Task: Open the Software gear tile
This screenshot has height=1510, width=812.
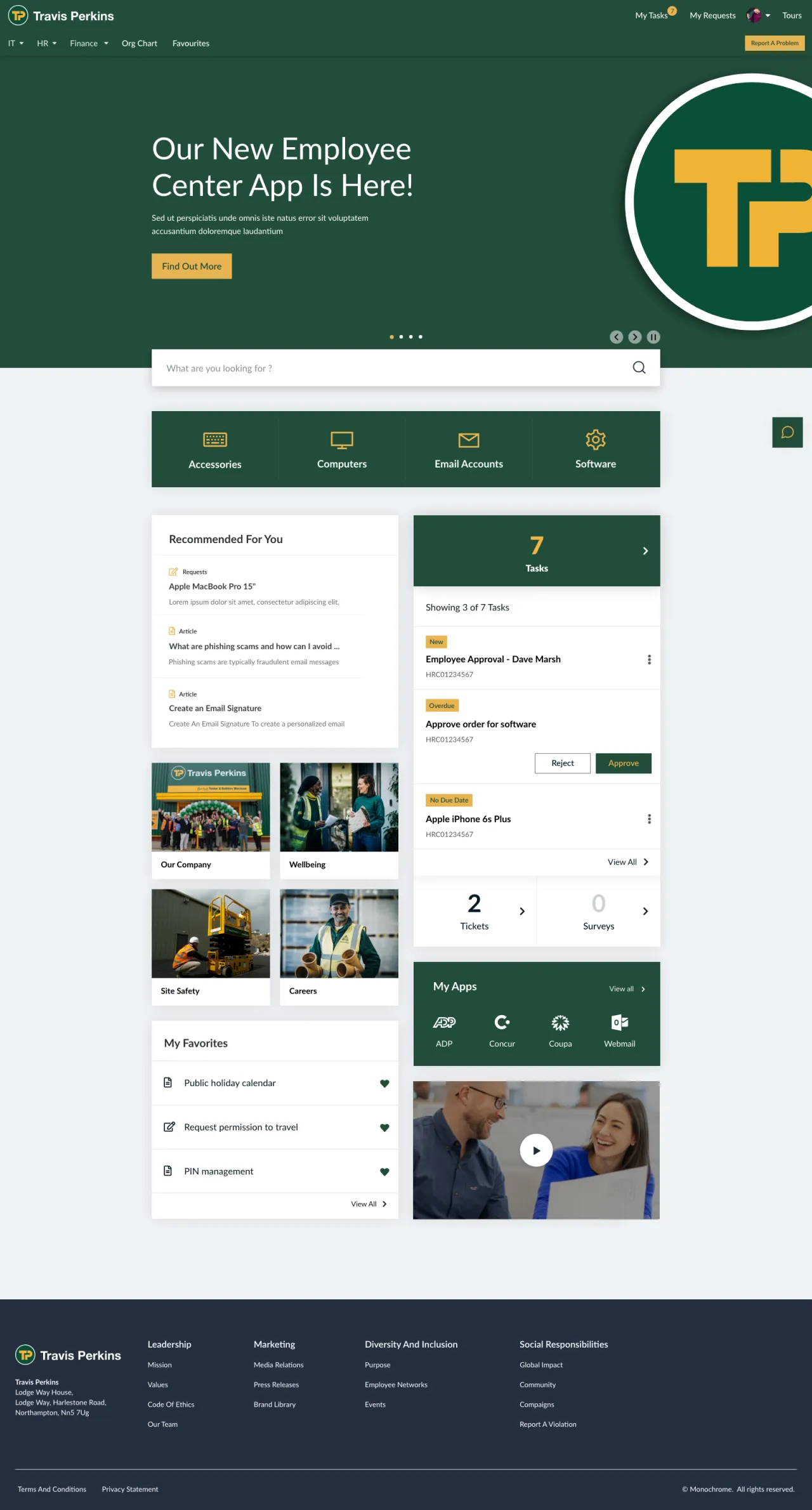Action: (x=596, y=449)
